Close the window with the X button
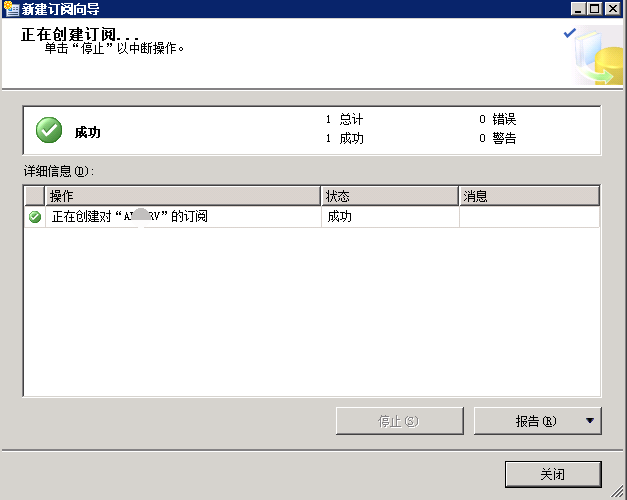The image size is (627, 500). [612, 8]
